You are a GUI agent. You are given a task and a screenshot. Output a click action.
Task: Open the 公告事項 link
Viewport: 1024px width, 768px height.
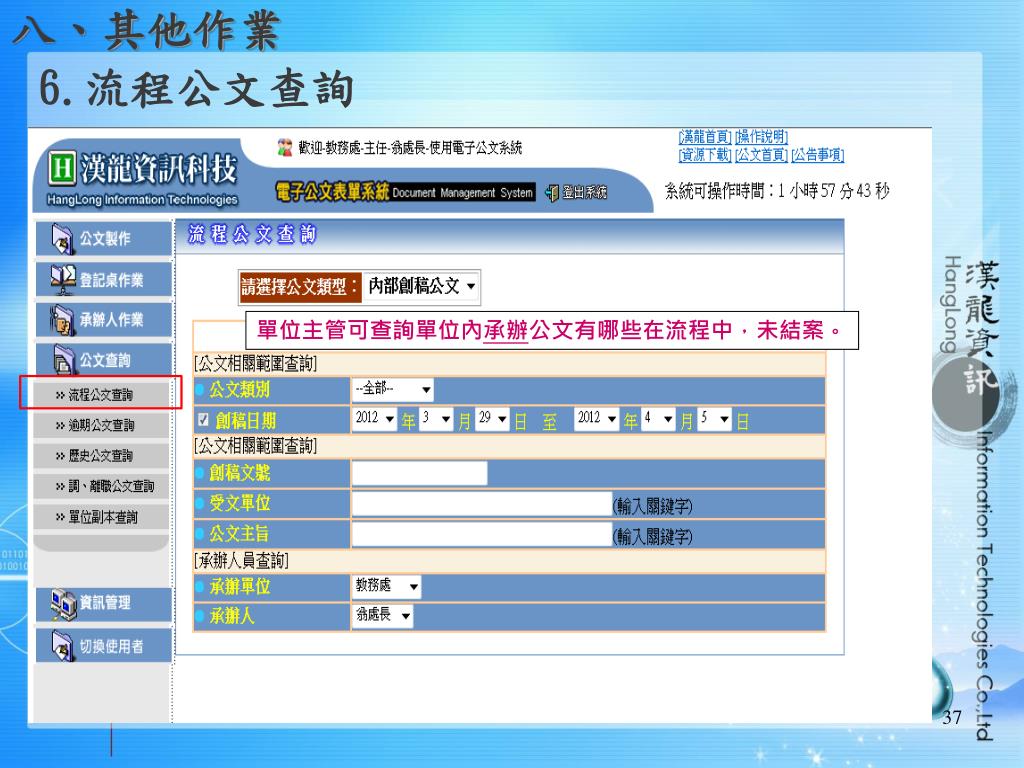[818, 155]
